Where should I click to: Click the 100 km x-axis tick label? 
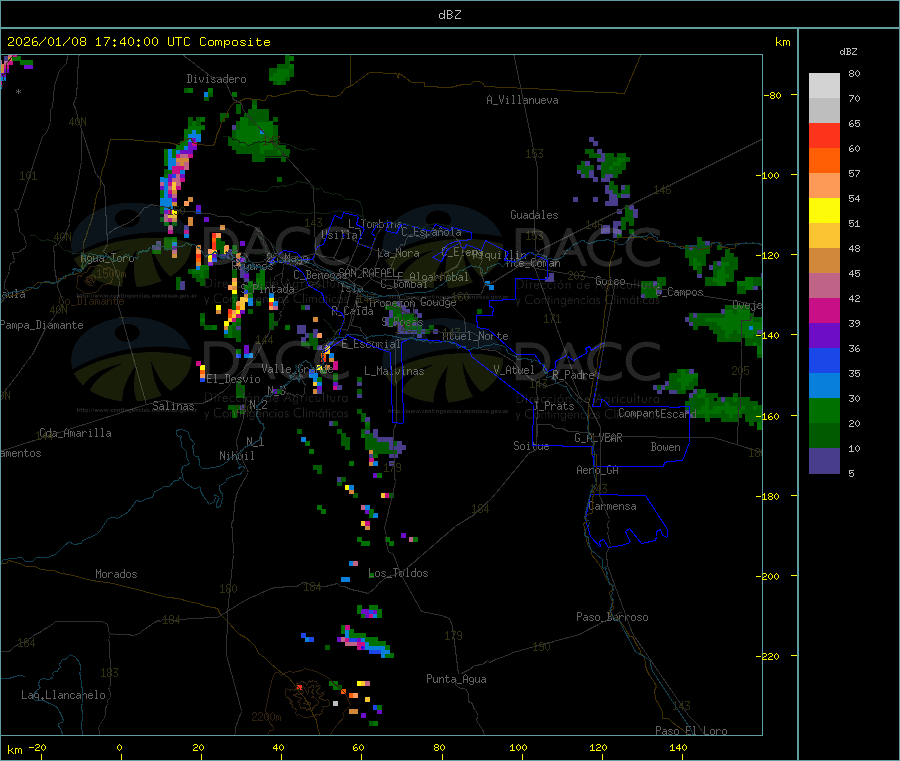pos(518,747)
